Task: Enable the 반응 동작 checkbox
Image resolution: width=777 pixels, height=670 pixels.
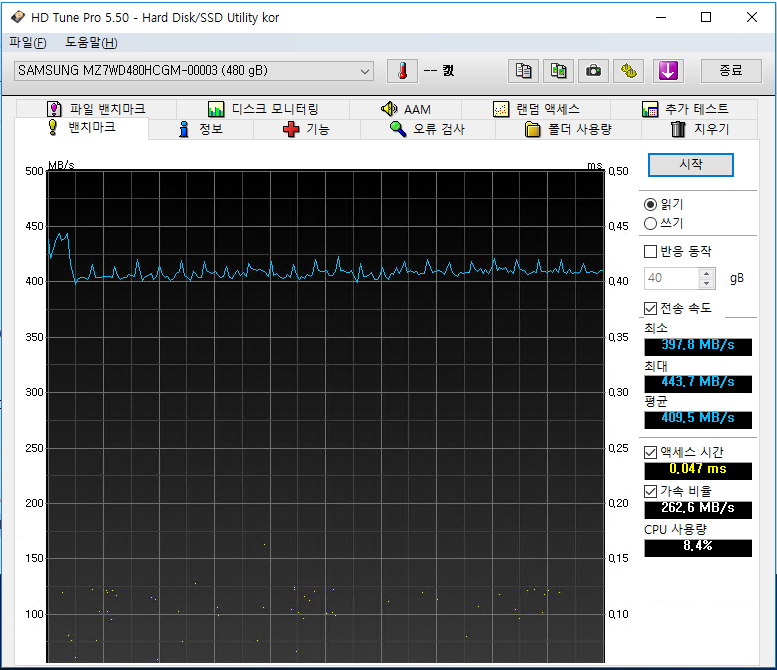Action: pyautogui.click(x=650, y=252)
